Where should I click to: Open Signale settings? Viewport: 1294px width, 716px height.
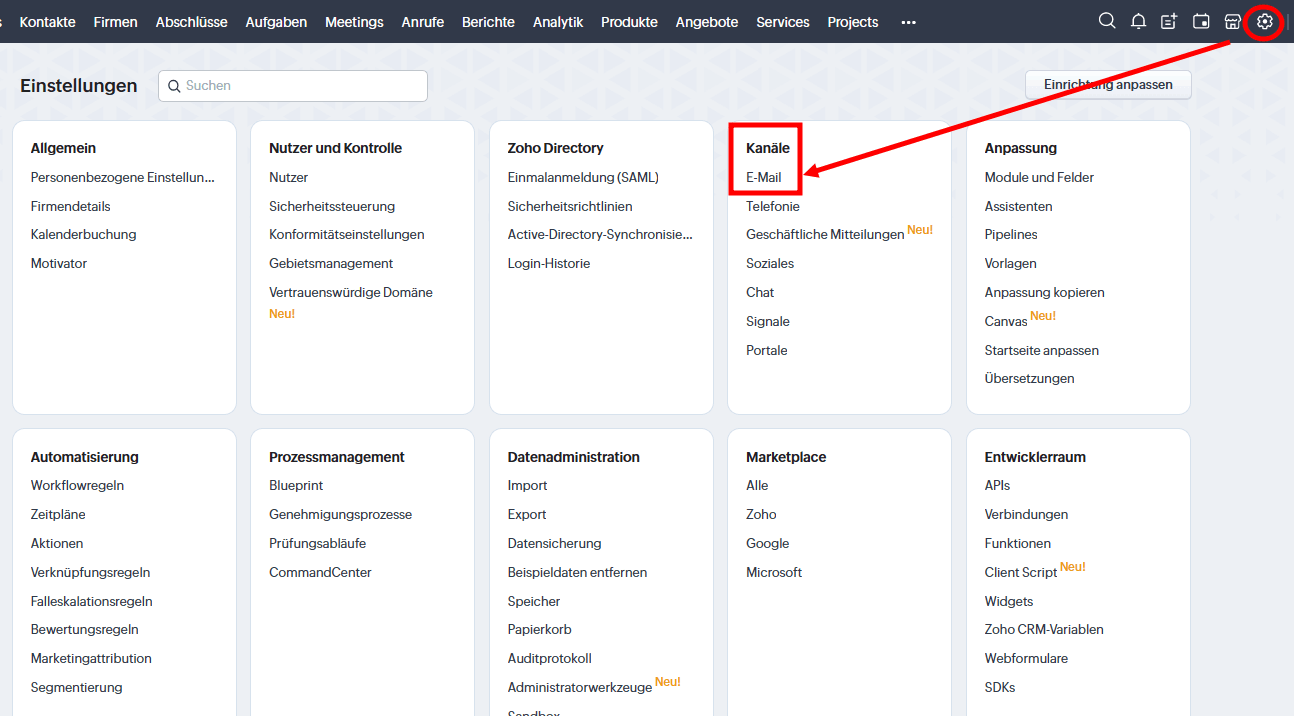coord(768,321)
